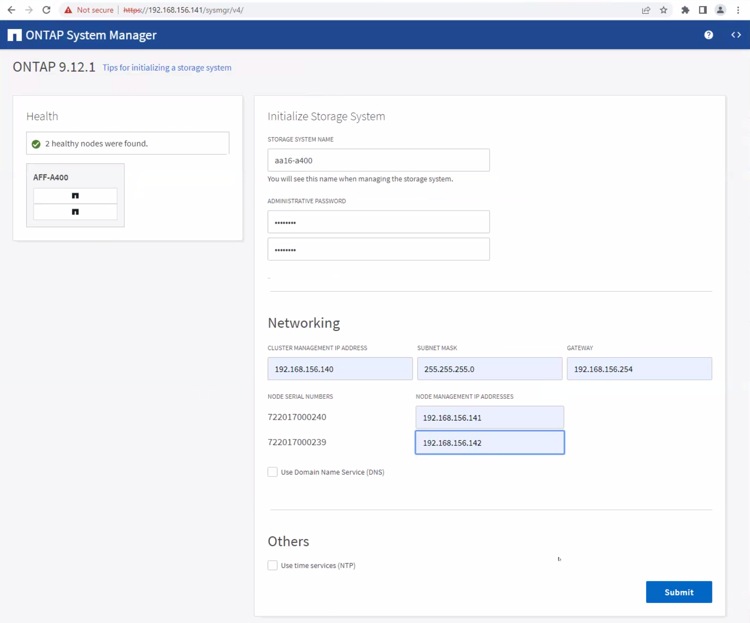Click the Storage System Name field
Screen dimensions: 750x623
tap(378, 160)
